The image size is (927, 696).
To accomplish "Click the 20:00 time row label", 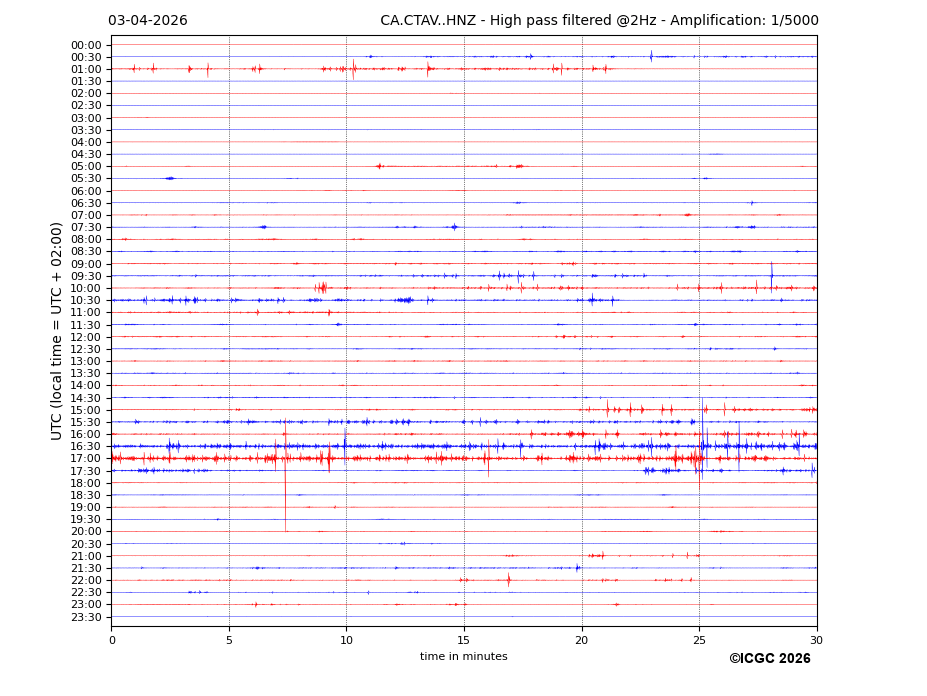I will coord(86,532).
